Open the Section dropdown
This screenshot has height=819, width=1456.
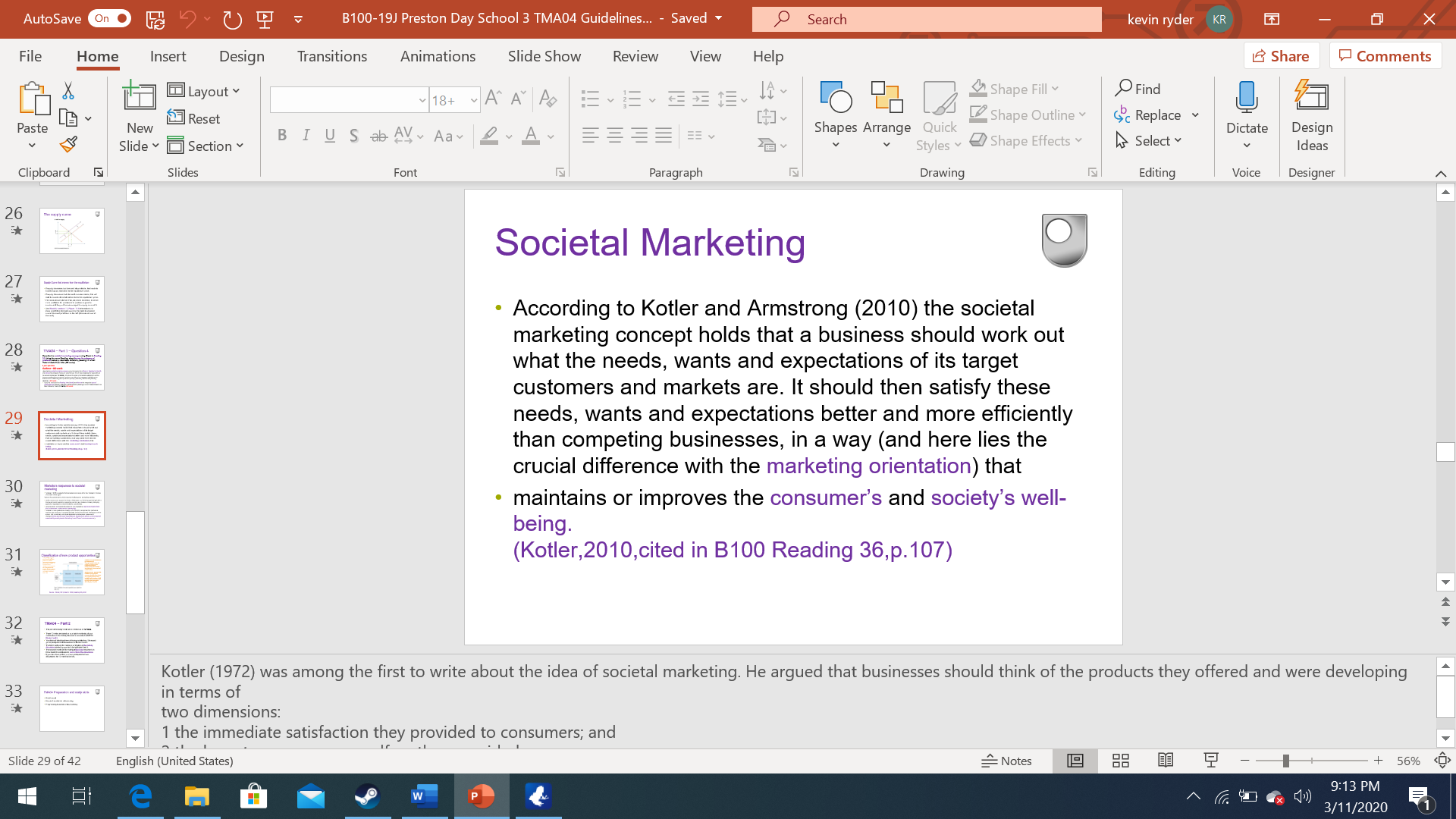pos(206,146)
